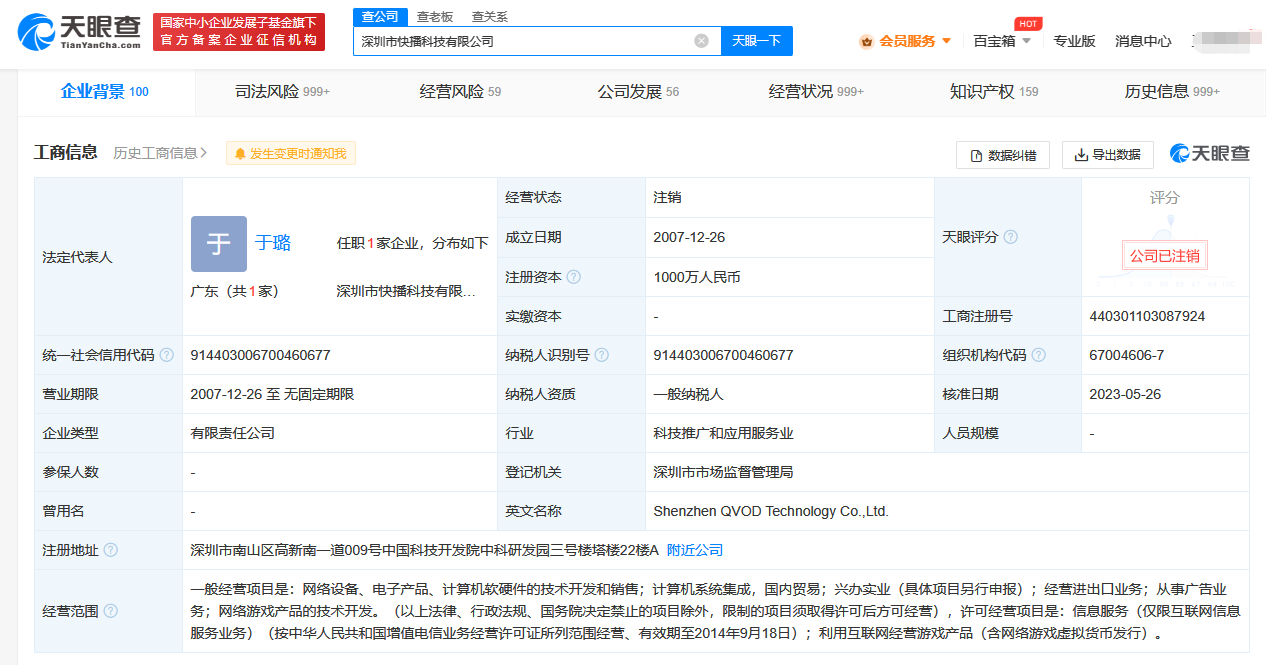Screen dimensions: 1266x665
Task: Click organization code 67004606-7
Action: (x=1126, y=355)
